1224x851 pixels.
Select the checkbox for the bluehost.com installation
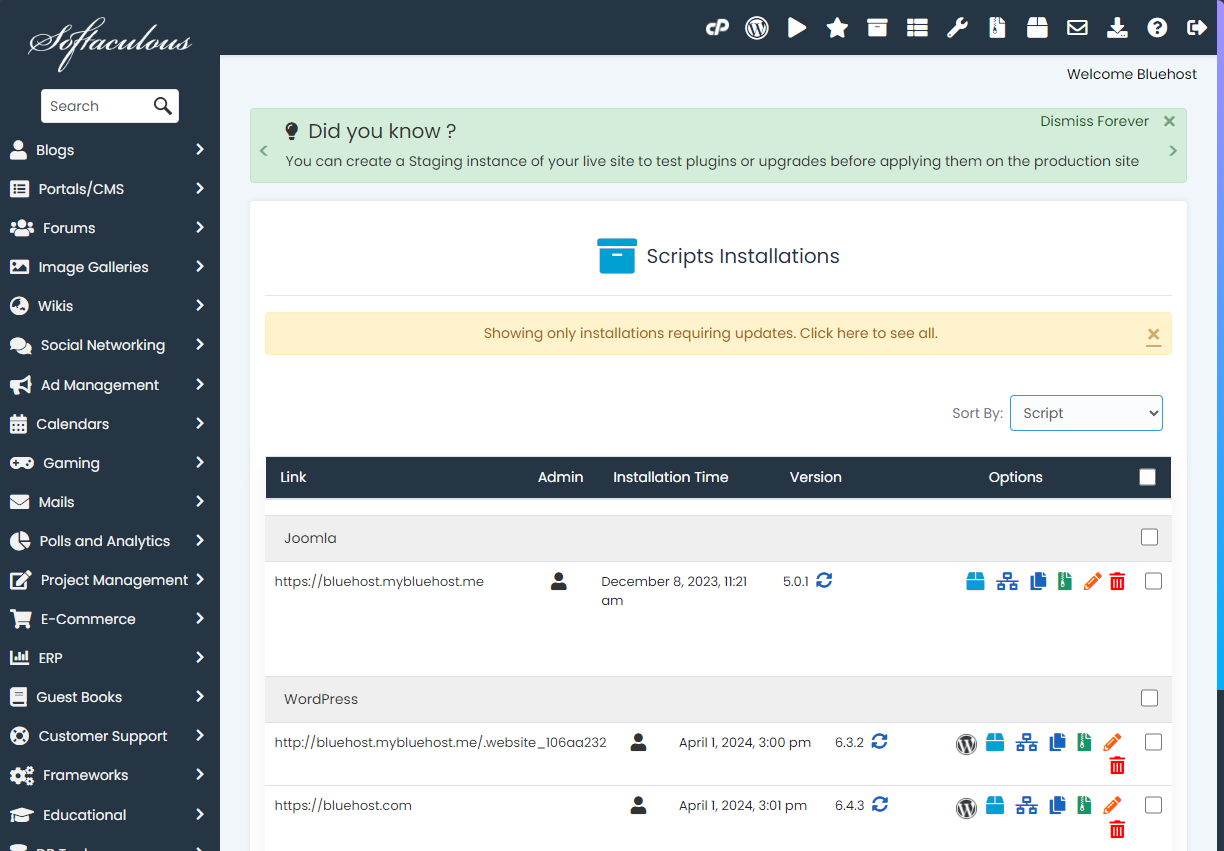tap(1153, 805)
